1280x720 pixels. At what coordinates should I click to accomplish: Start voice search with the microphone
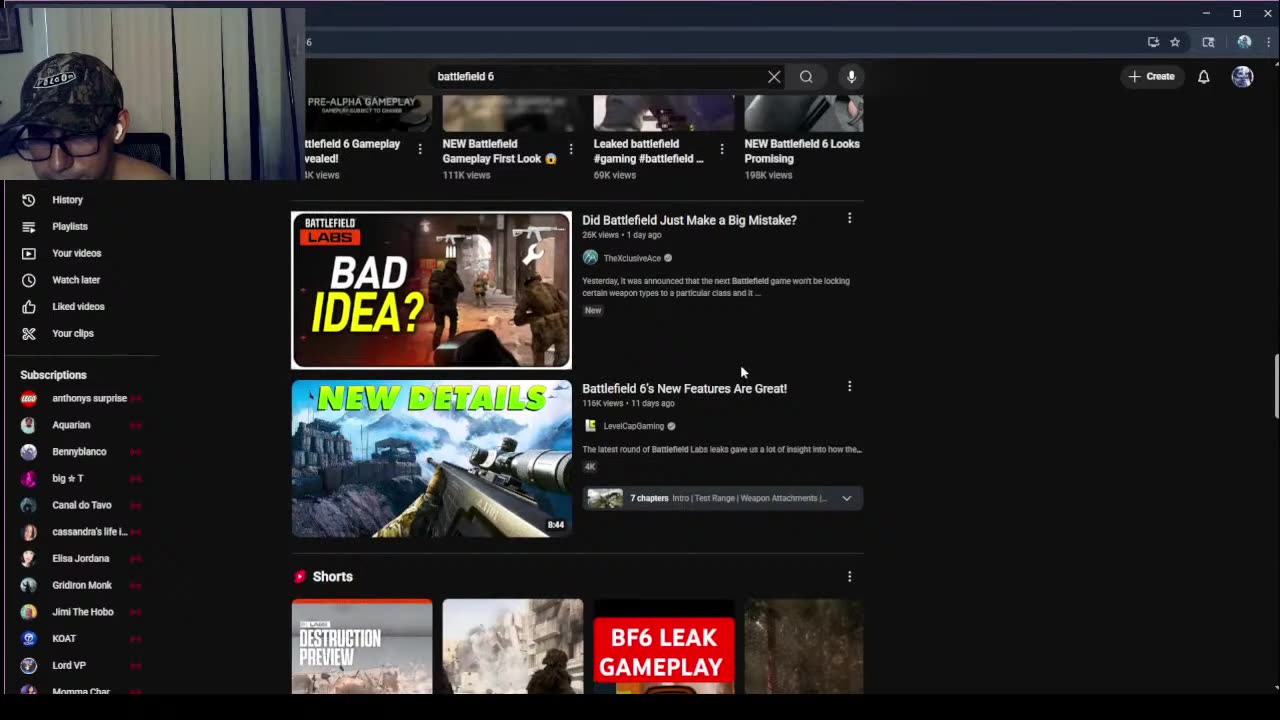click(851, 76)
